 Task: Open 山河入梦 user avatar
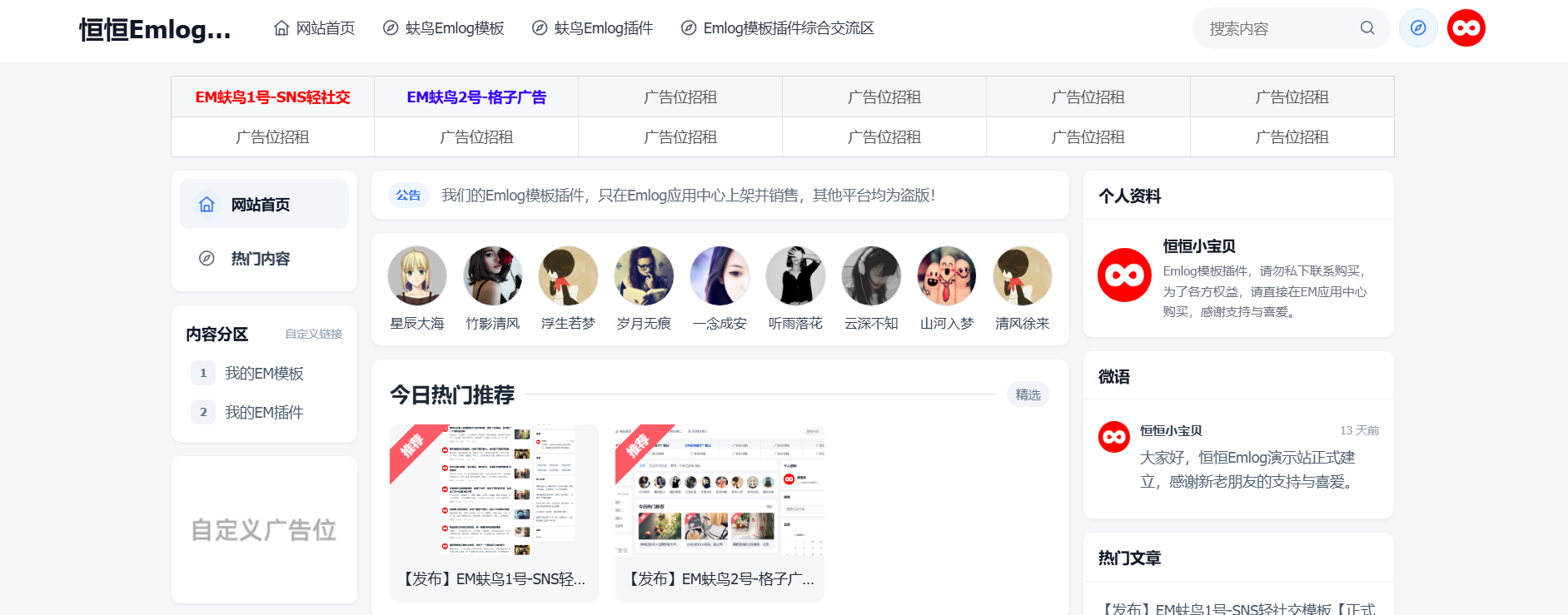tap(947, 275)
